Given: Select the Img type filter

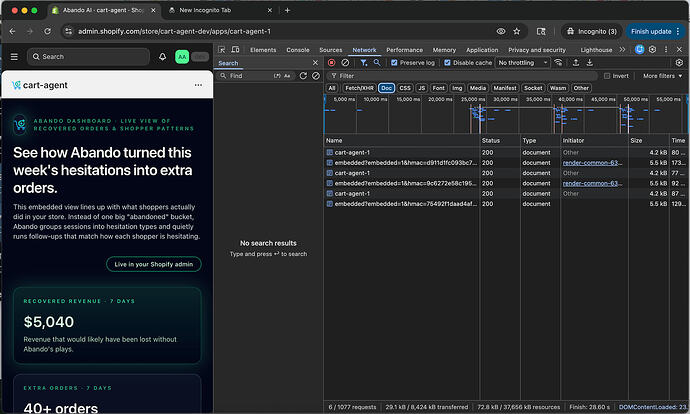Looking at the screenshot, I should (457, 88).
